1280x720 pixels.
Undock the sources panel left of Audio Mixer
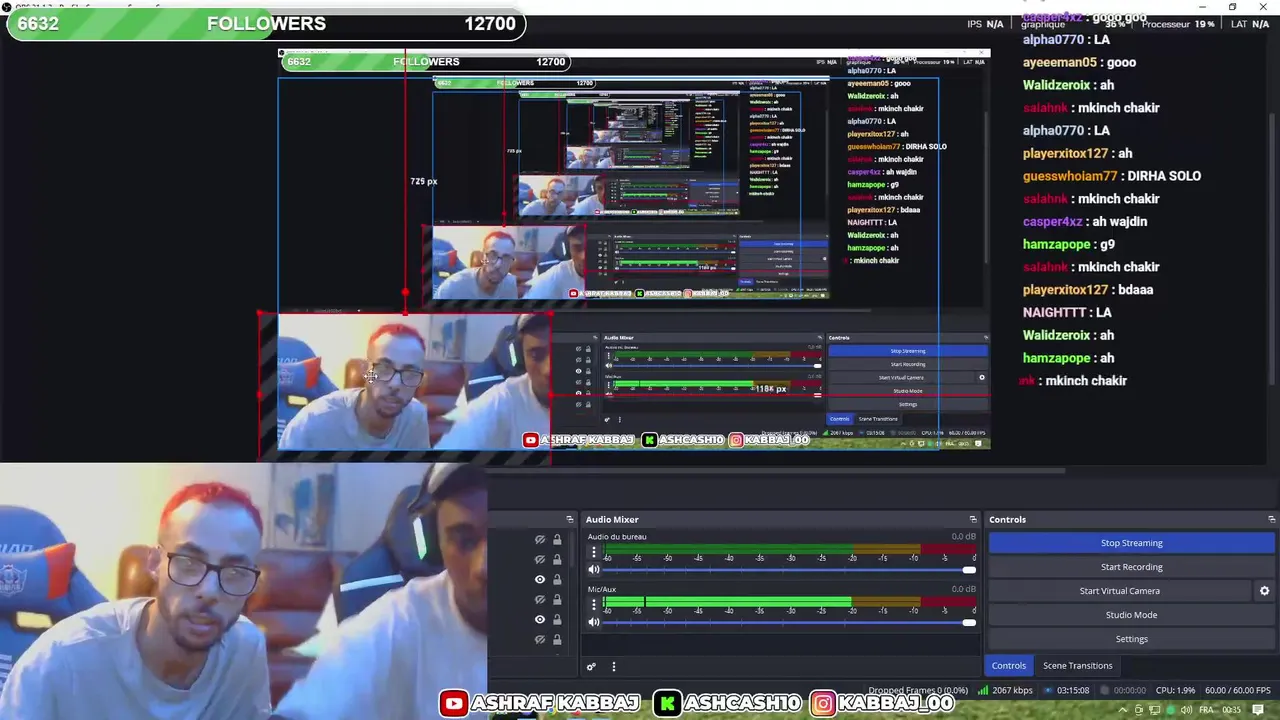click(570, 520)
